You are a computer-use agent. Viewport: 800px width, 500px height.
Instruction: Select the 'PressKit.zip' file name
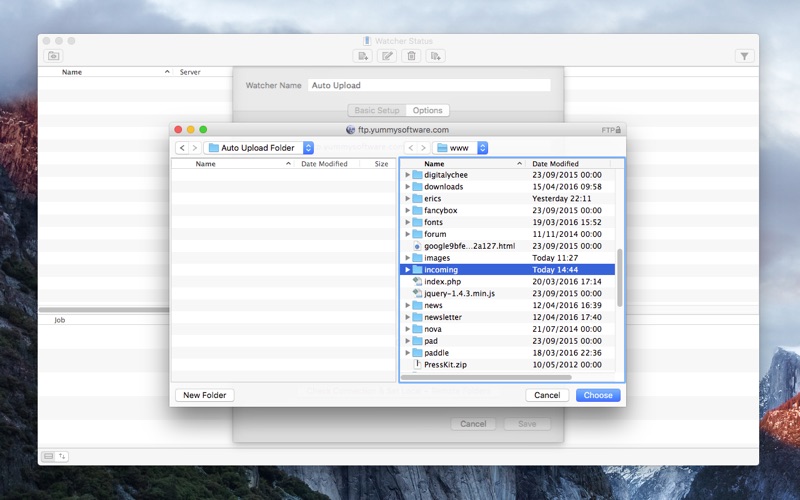445,365
